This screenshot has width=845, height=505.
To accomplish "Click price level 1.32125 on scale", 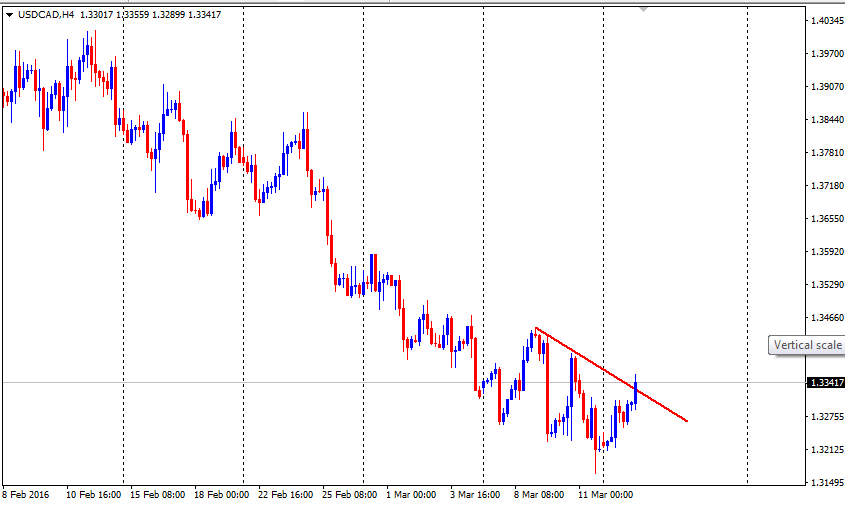I will [827, 449].
